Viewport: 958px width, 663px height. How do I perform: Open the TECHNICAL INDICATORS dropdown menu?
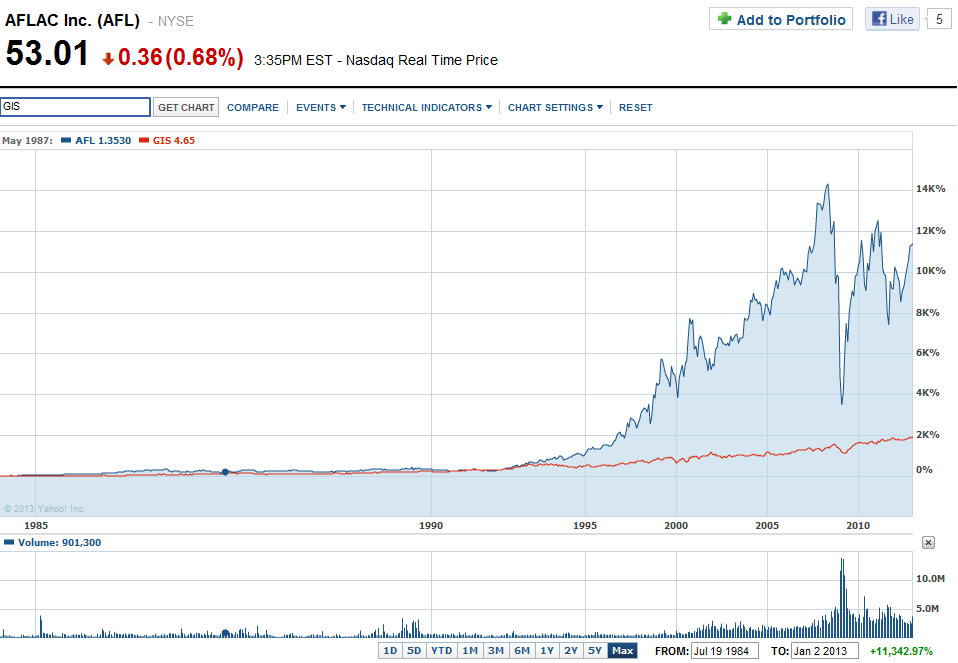pos(426,108)
